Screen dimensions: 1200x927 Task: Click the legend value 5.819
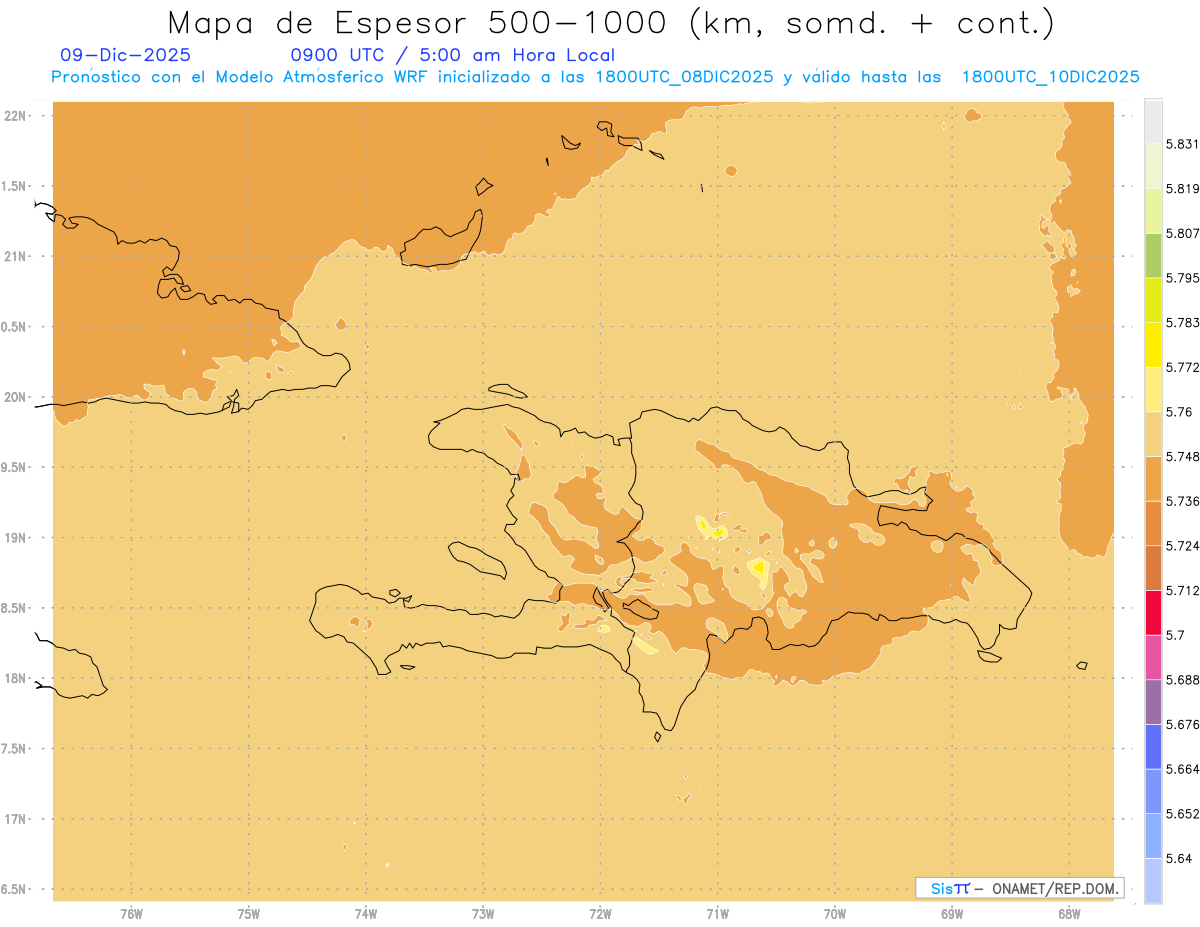click(x=1183, y=188)
